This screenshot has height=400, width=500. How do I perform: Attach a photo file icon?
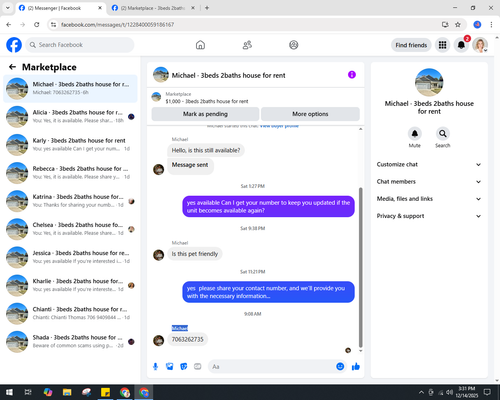[170, 367]
